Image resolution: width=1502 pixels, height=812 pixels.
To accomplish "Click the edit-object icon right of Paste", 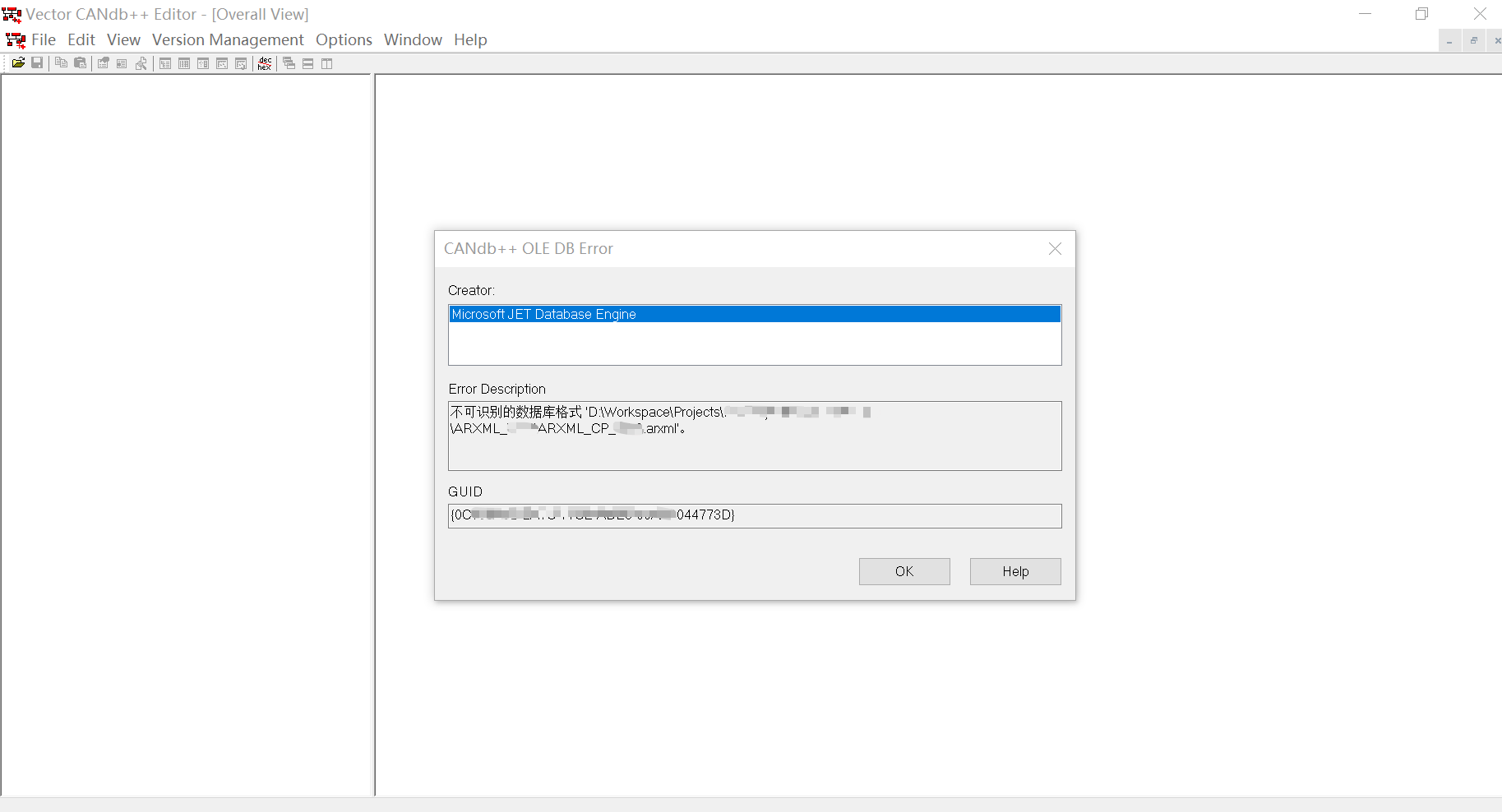I will click(104, 63).
